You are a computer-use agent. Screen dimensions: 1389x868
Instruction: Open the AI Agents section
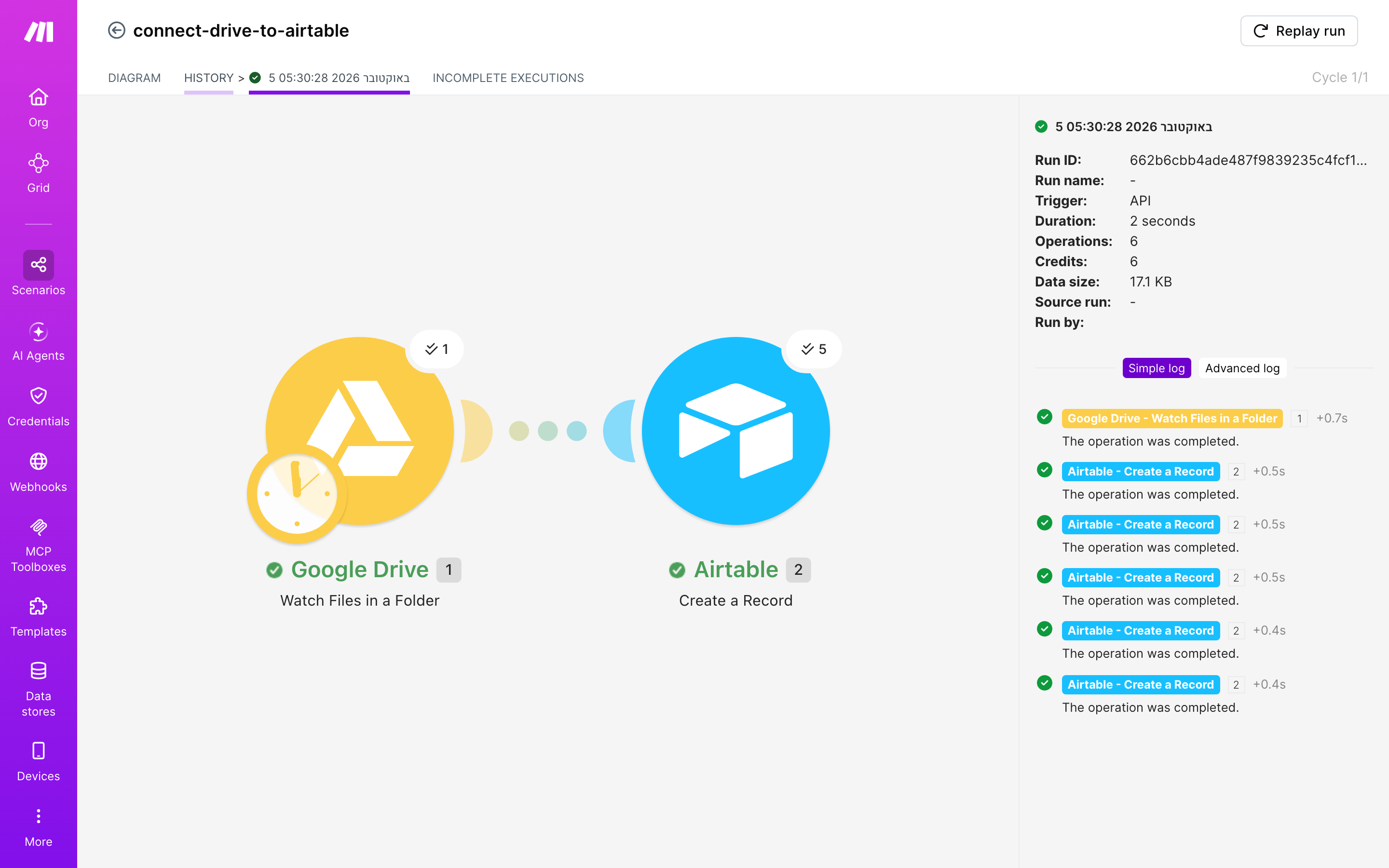39,341
